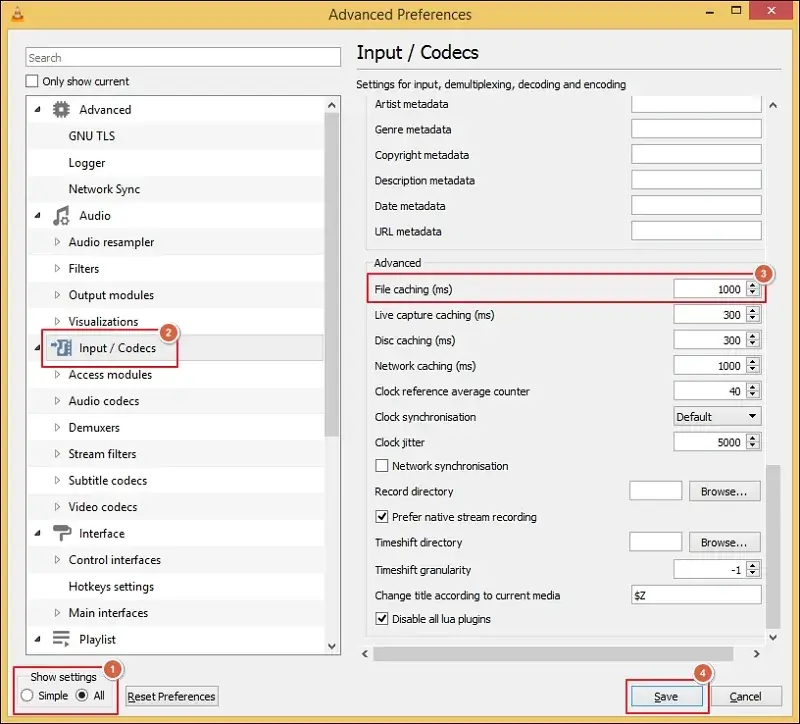Expand the Filters node under Audio

click(57, 268)
